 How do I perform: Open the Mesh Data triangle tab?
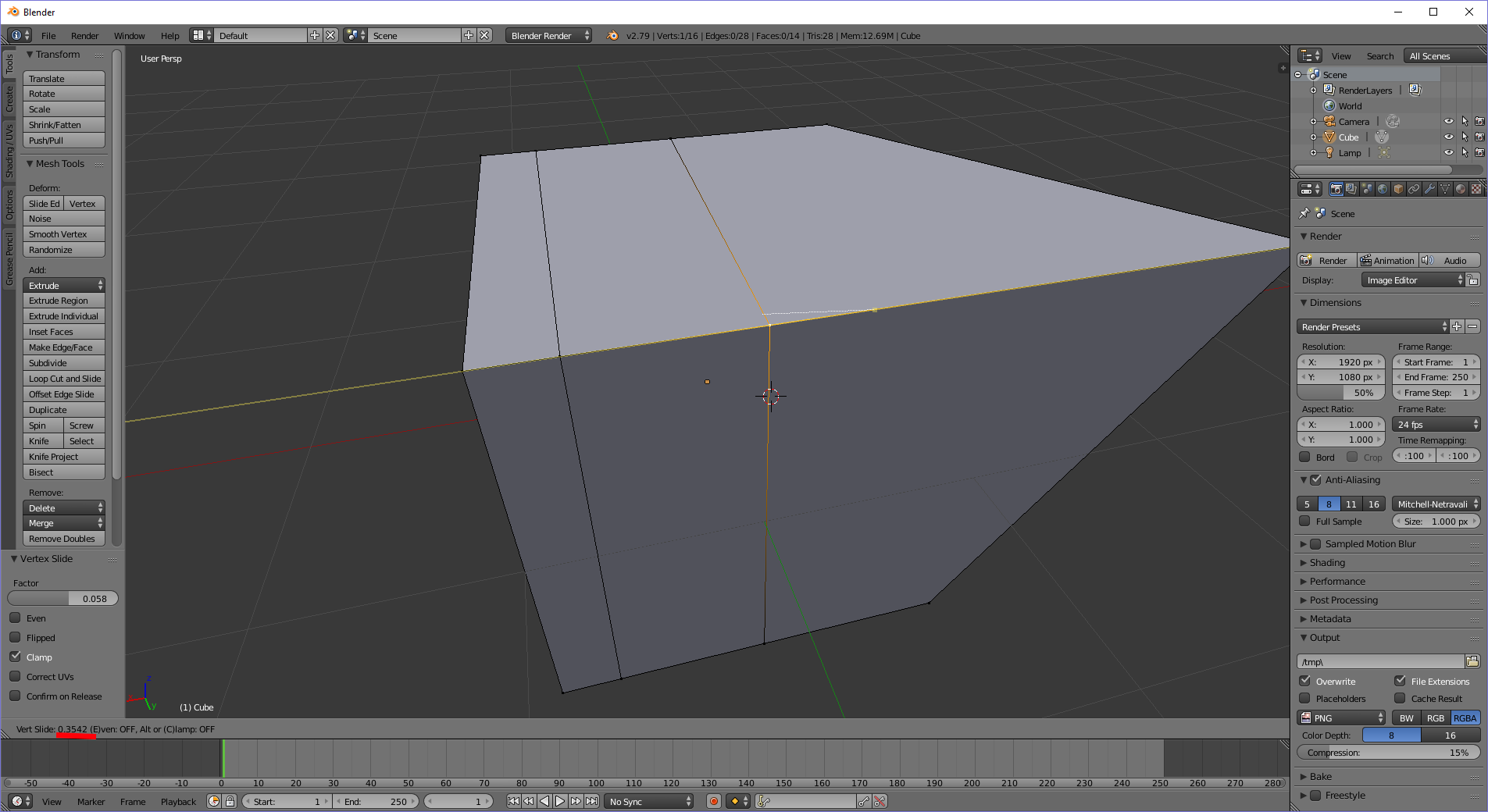(1445, 189)
